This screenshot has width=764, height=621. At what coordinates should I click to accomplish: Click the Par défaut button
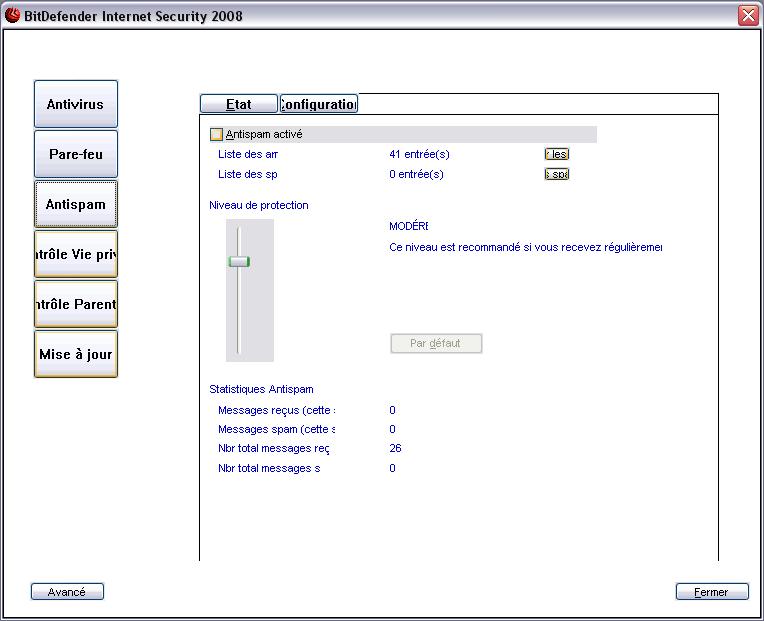click(x=436, y=343)
